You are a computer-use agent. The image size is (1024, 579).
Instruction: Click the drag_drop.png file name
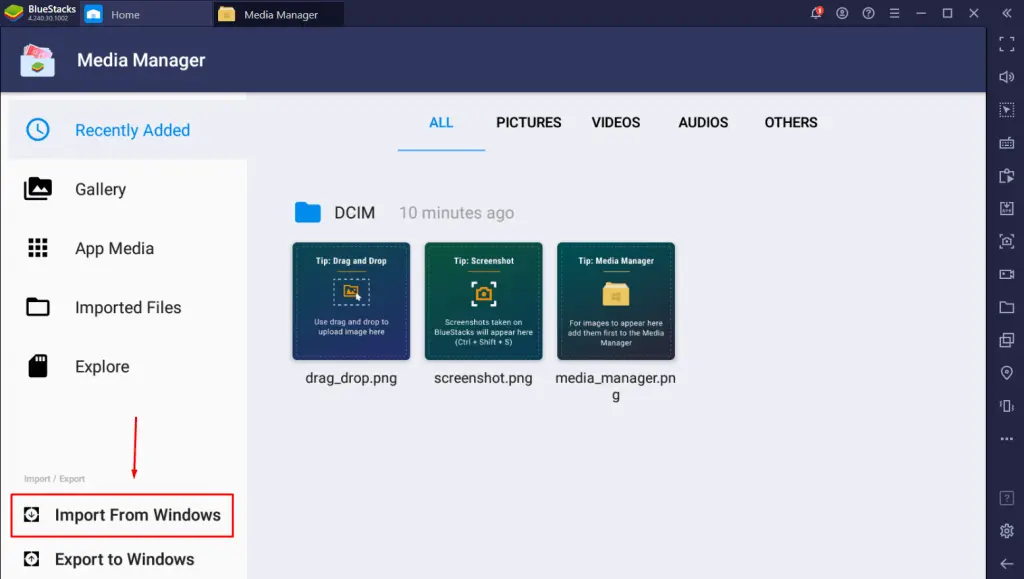351,378
